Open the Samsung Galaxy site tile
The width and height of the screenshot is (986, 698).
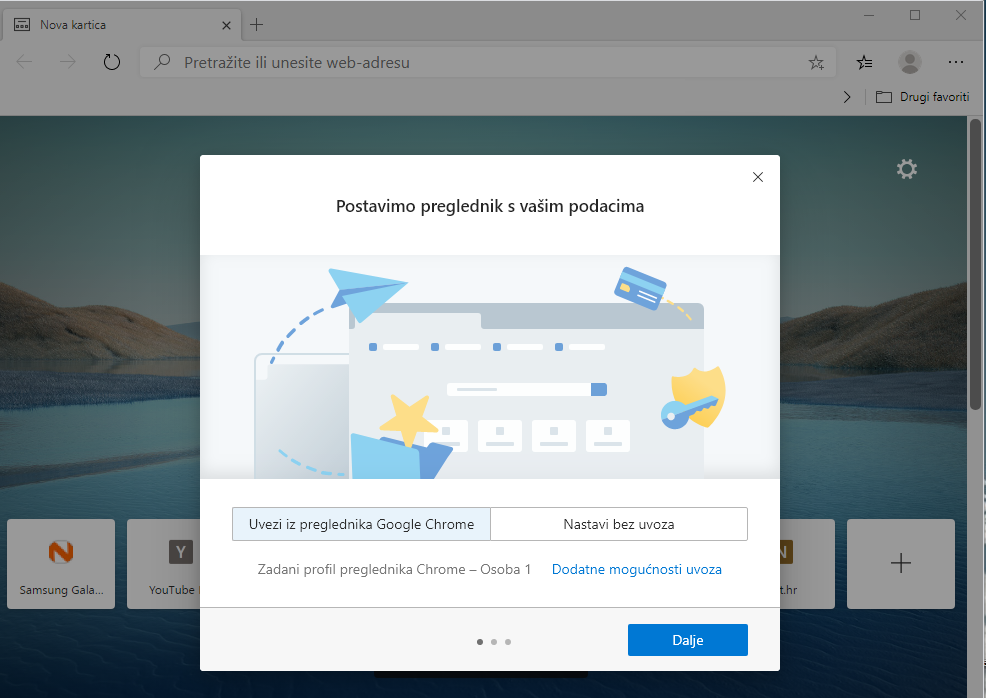[62, 564]
